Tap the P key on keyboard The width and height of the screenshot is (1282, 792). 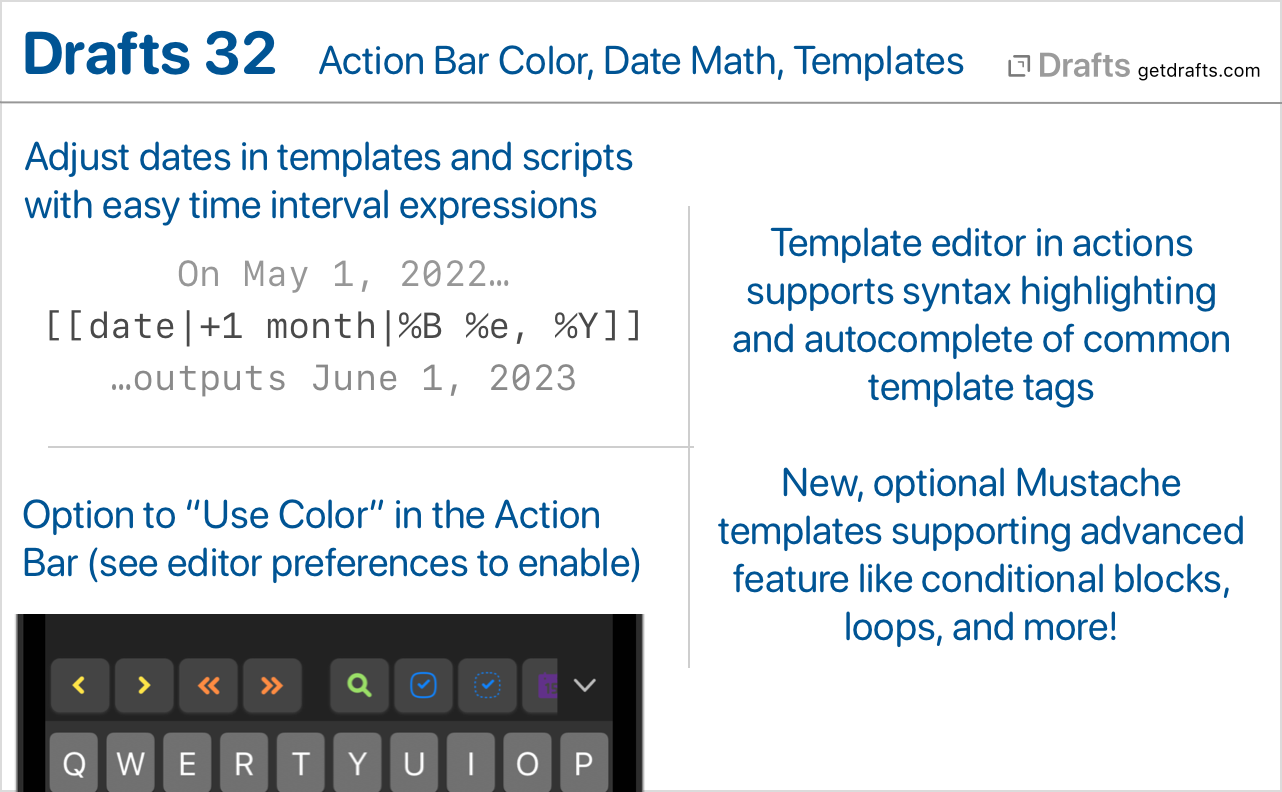point(584,763)
